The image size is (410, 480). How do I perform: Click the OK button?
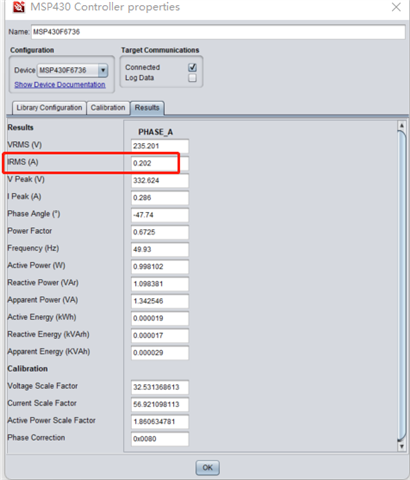pos(207,468)
